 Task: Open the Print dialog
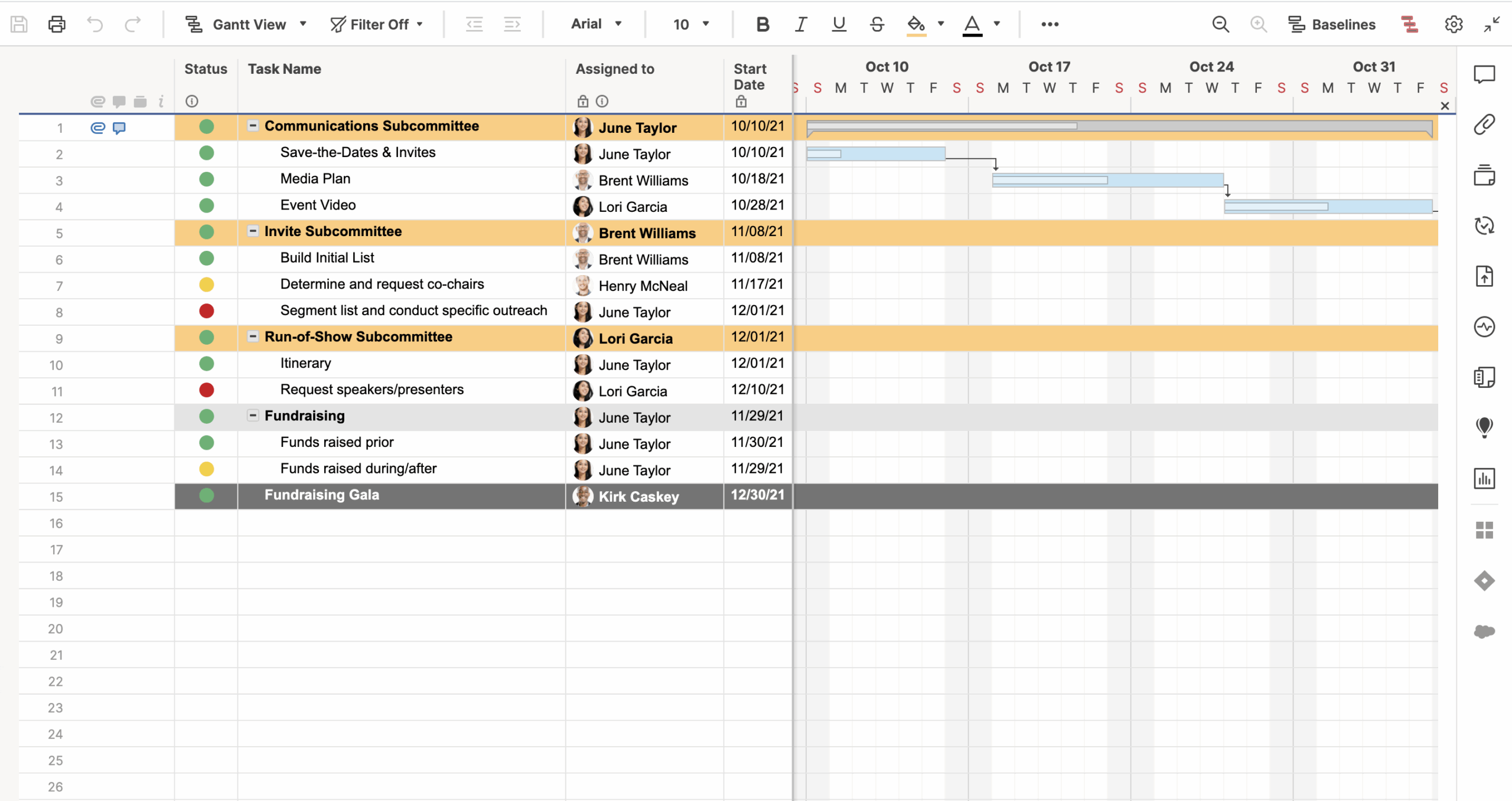click(x=56, y=24)
